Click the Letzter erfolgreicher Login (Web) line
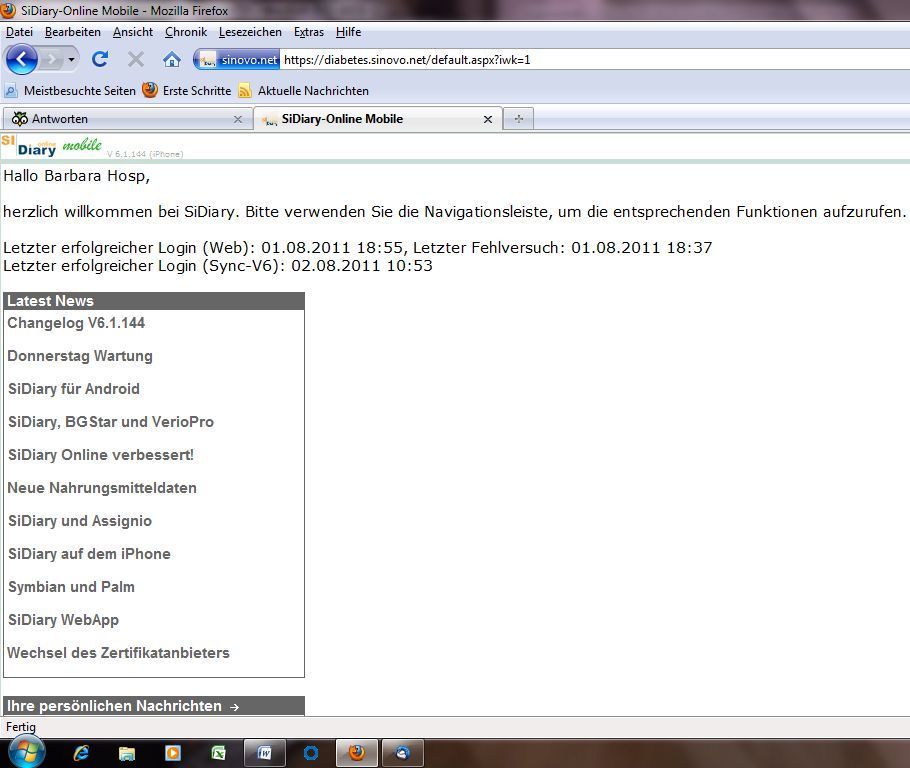The width and height of the screenshot is (910, 768). coord(358,248)
